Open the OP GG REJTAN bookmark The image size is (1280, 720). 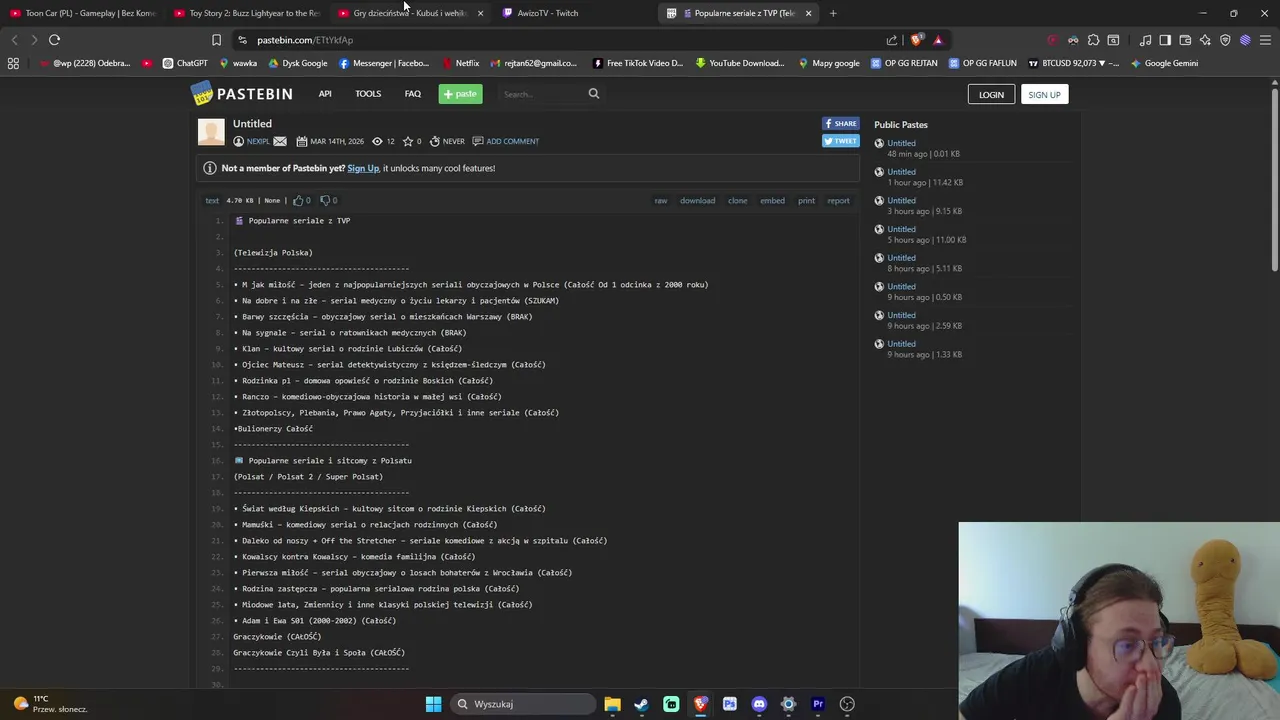904,63
